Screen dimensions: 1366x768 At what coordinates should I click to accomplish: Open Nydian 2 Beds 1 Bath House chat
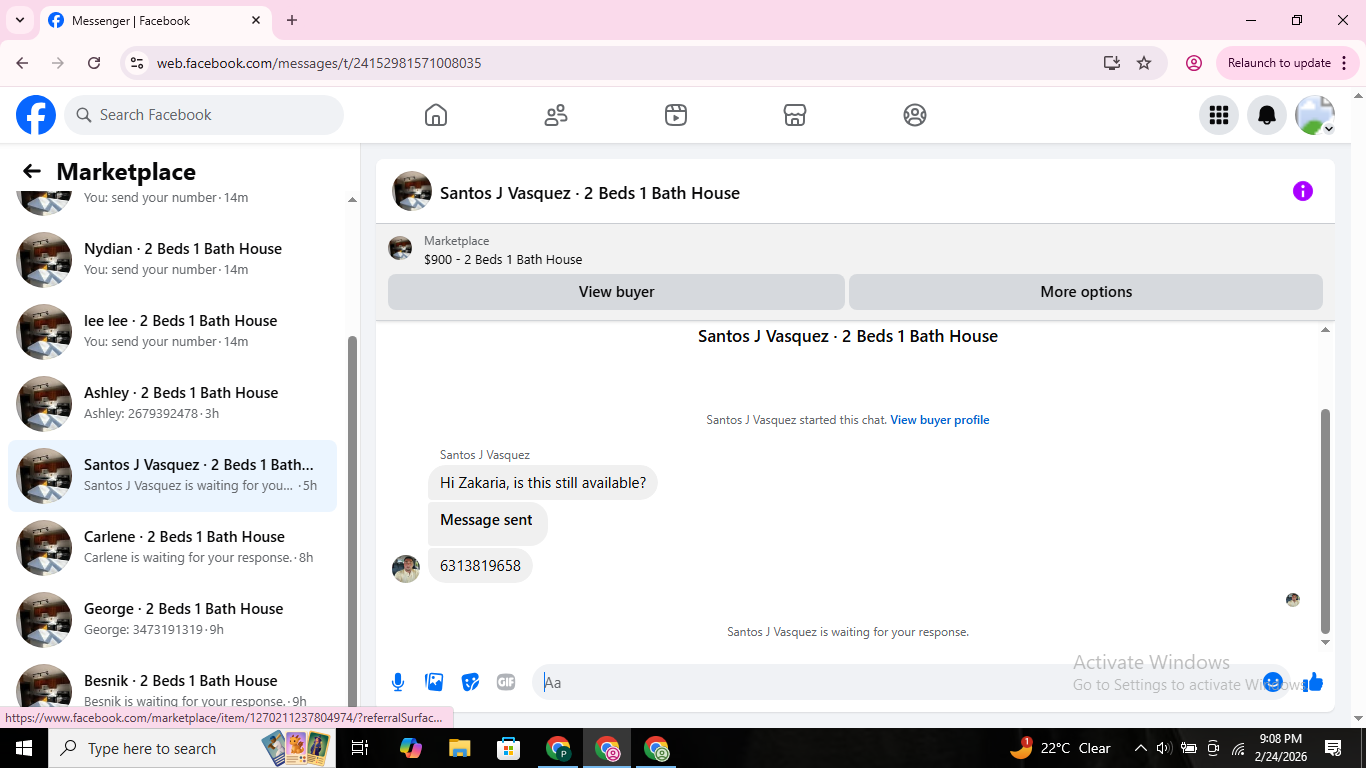coord(172,259)
